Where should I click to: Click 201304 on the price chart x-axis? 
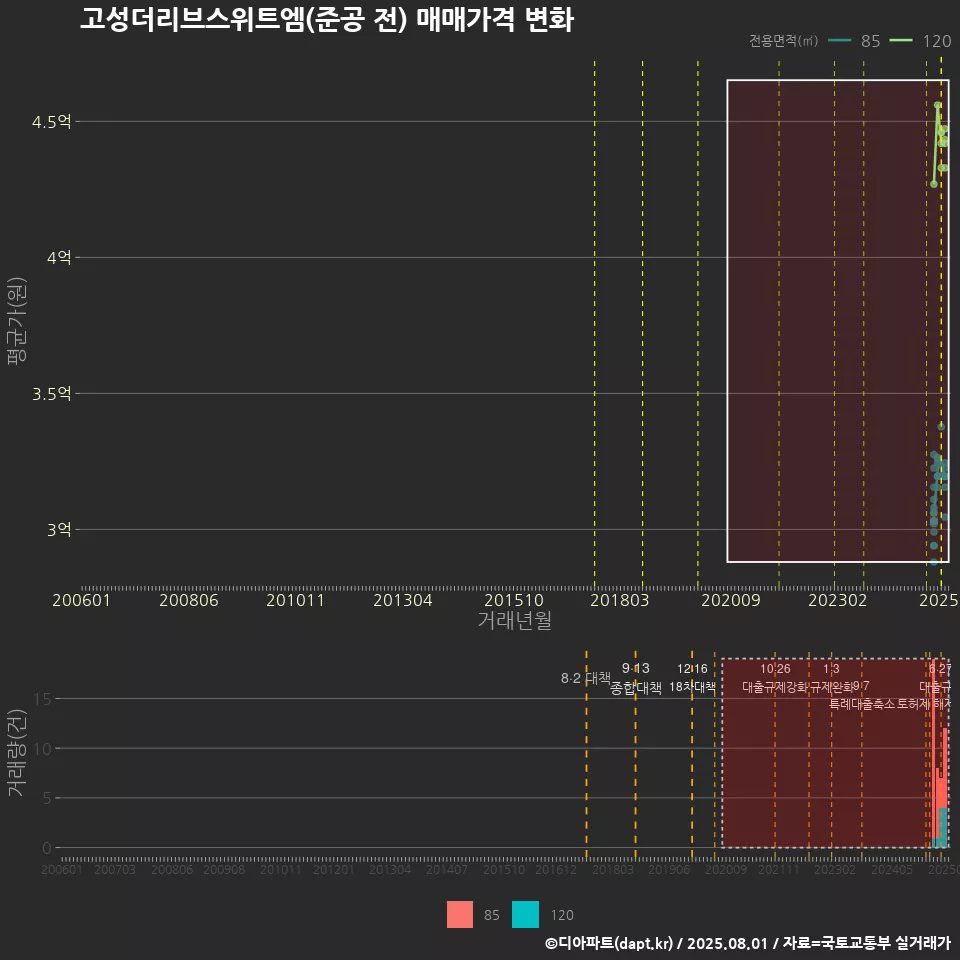coord(403,600)
